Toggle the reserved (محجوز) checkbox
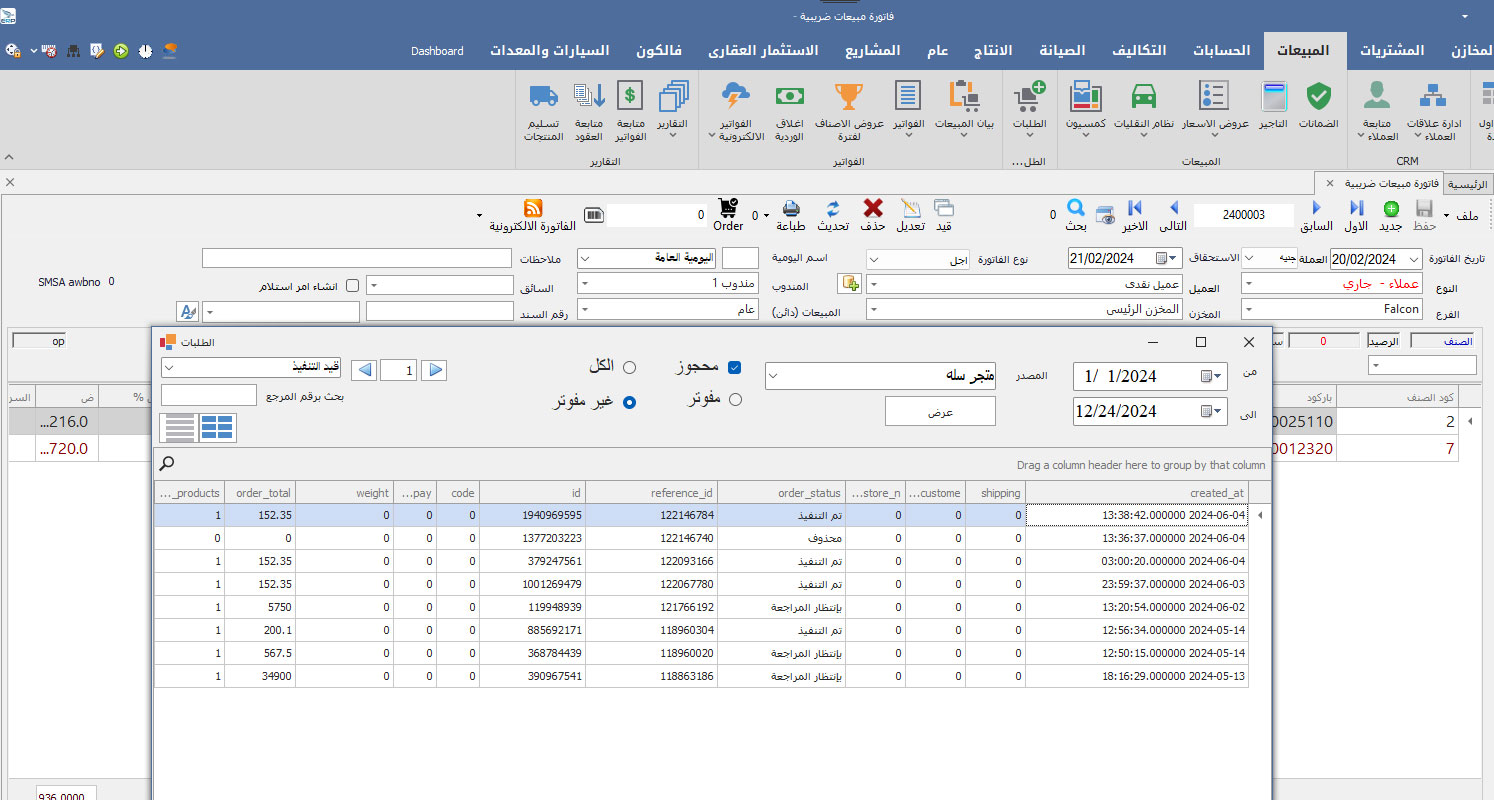 click(735, 368)
